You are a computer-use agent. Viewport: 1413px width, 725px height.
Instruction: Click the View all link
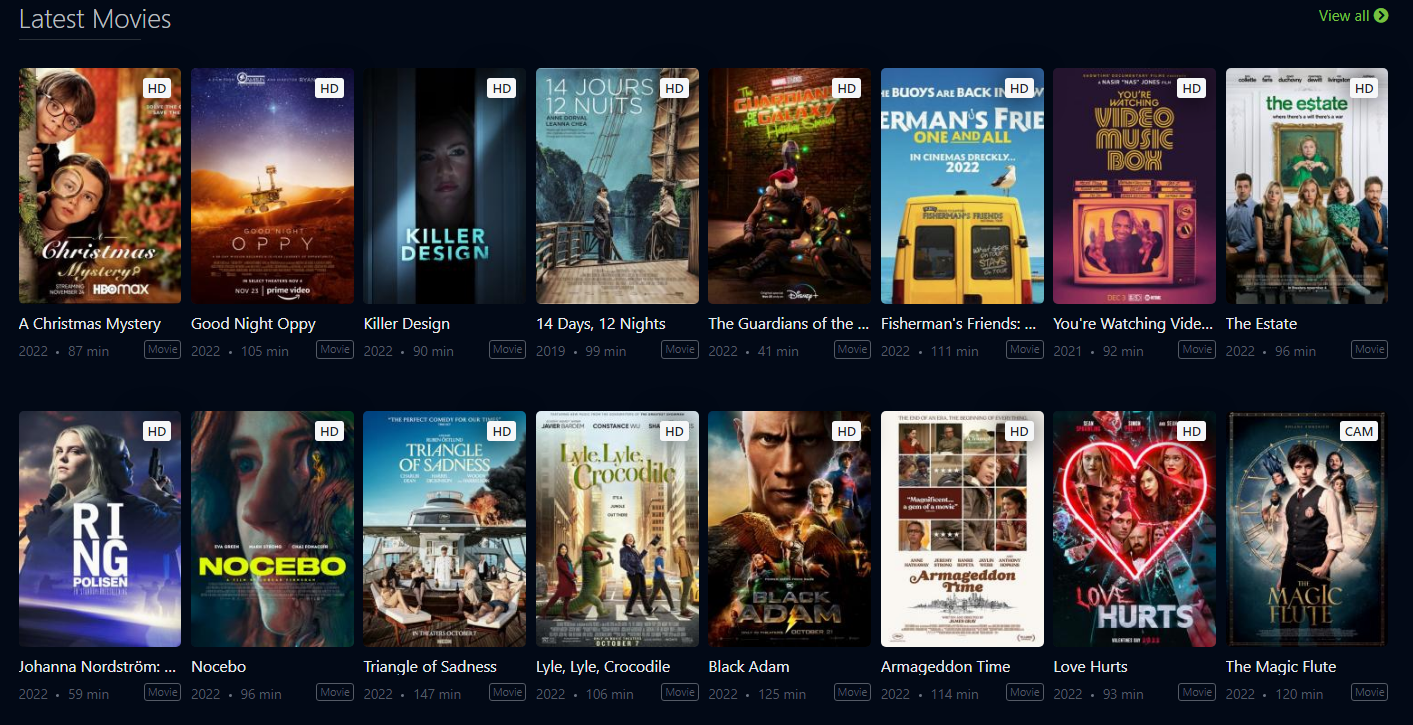[1353, 15]
